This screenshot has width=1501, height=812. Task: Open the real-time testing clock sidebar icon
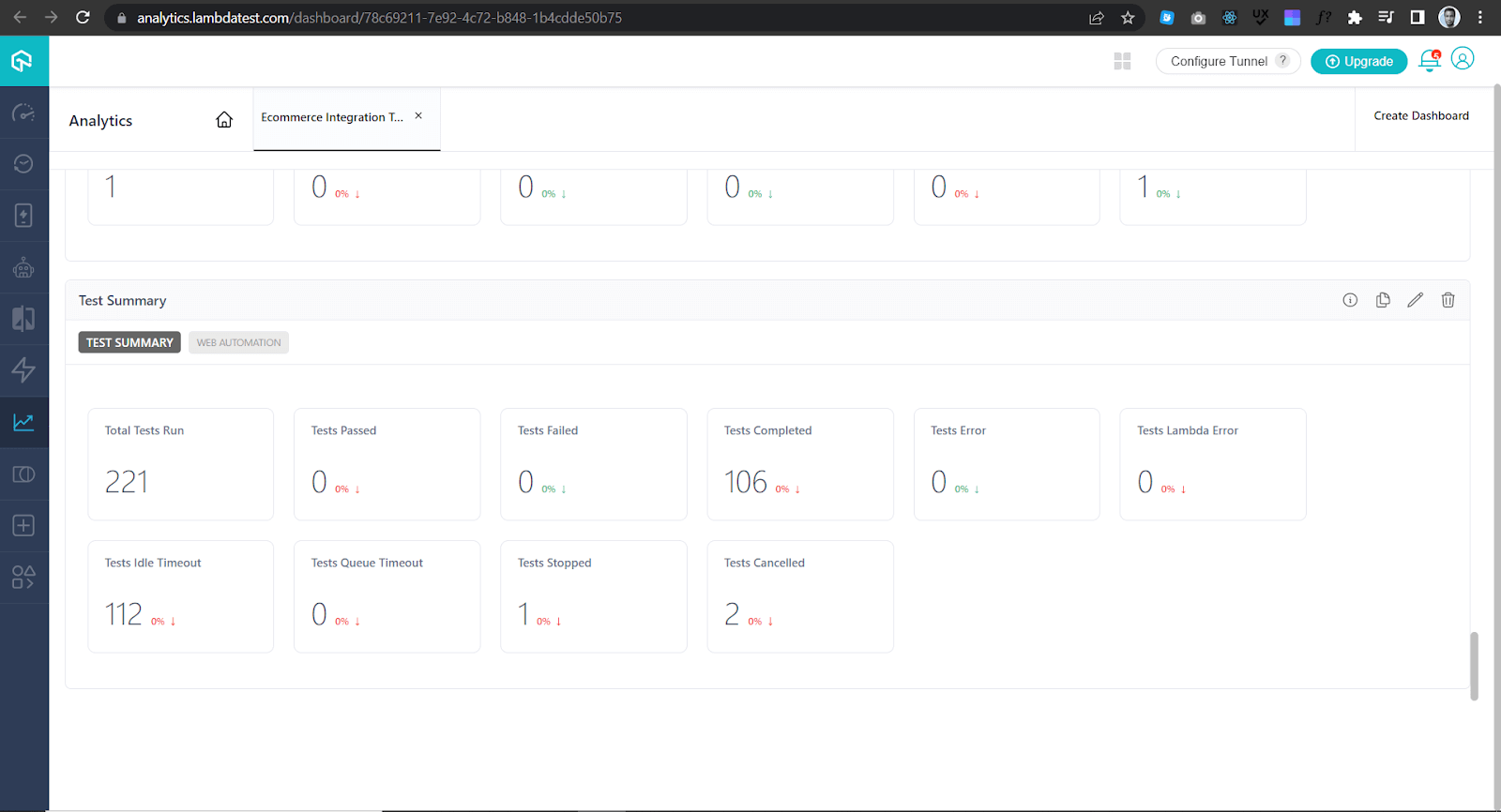coord(23,164)
